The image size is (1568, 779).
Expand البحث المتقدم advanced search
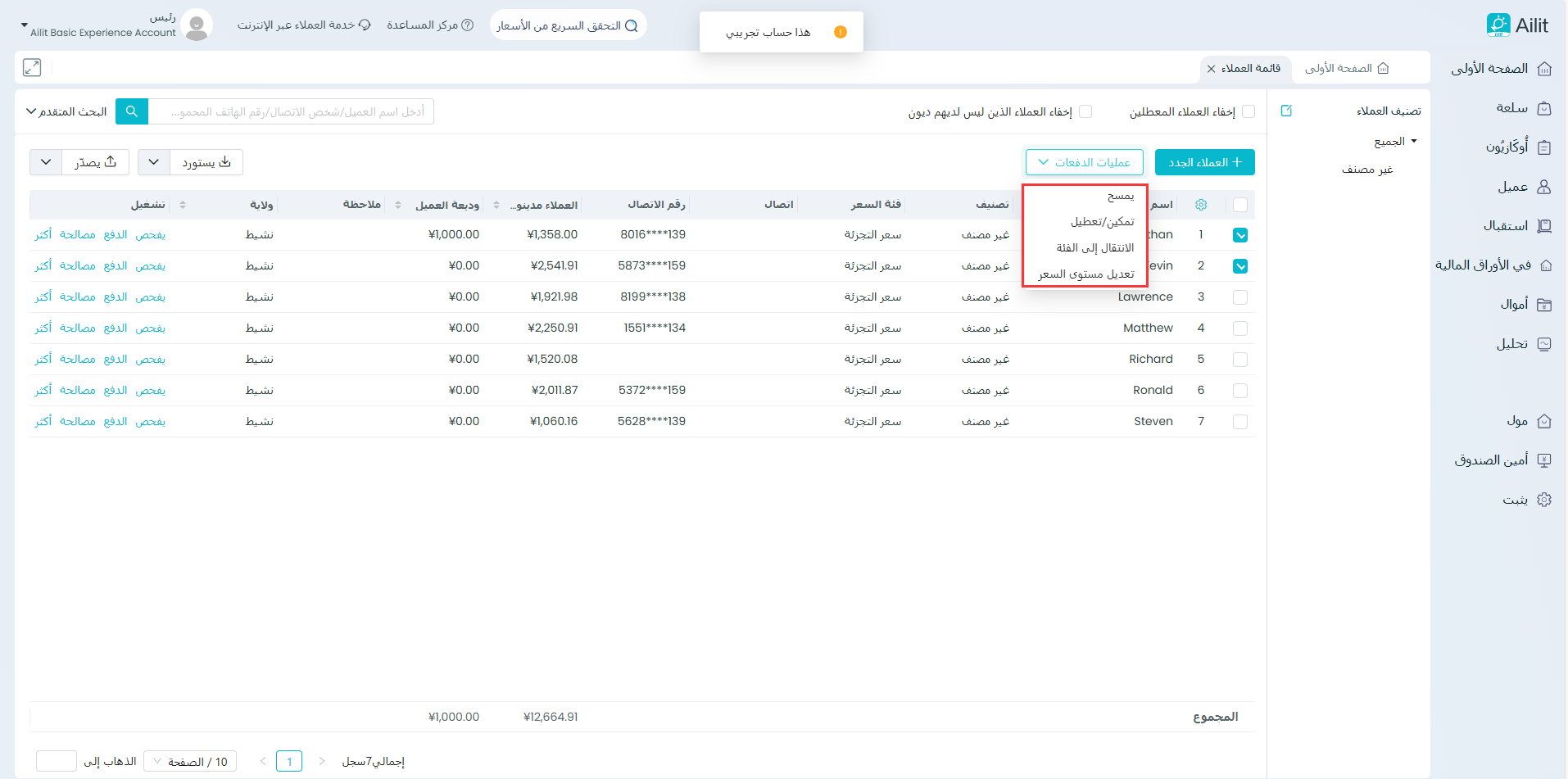coord(66,111)
